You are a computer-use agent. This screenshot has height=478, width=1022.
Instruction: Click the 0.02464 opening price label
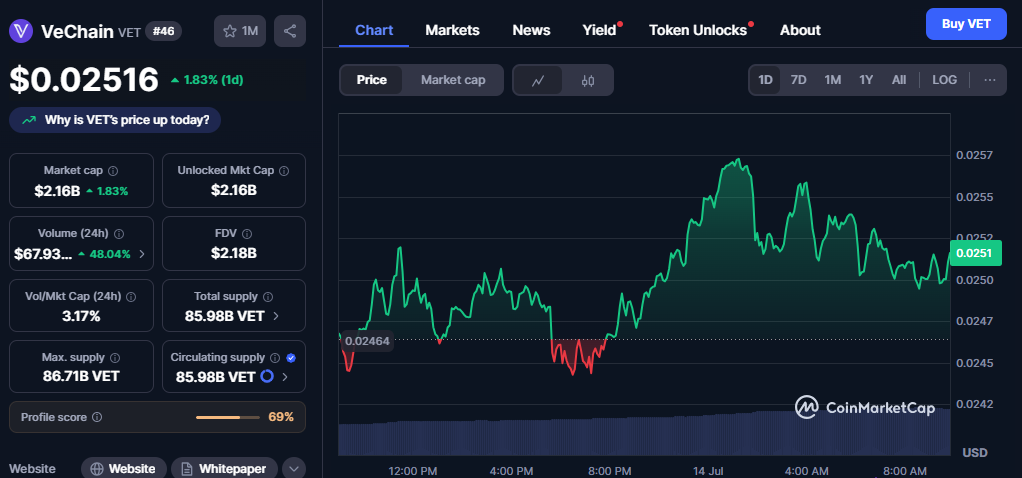point(367,341)
